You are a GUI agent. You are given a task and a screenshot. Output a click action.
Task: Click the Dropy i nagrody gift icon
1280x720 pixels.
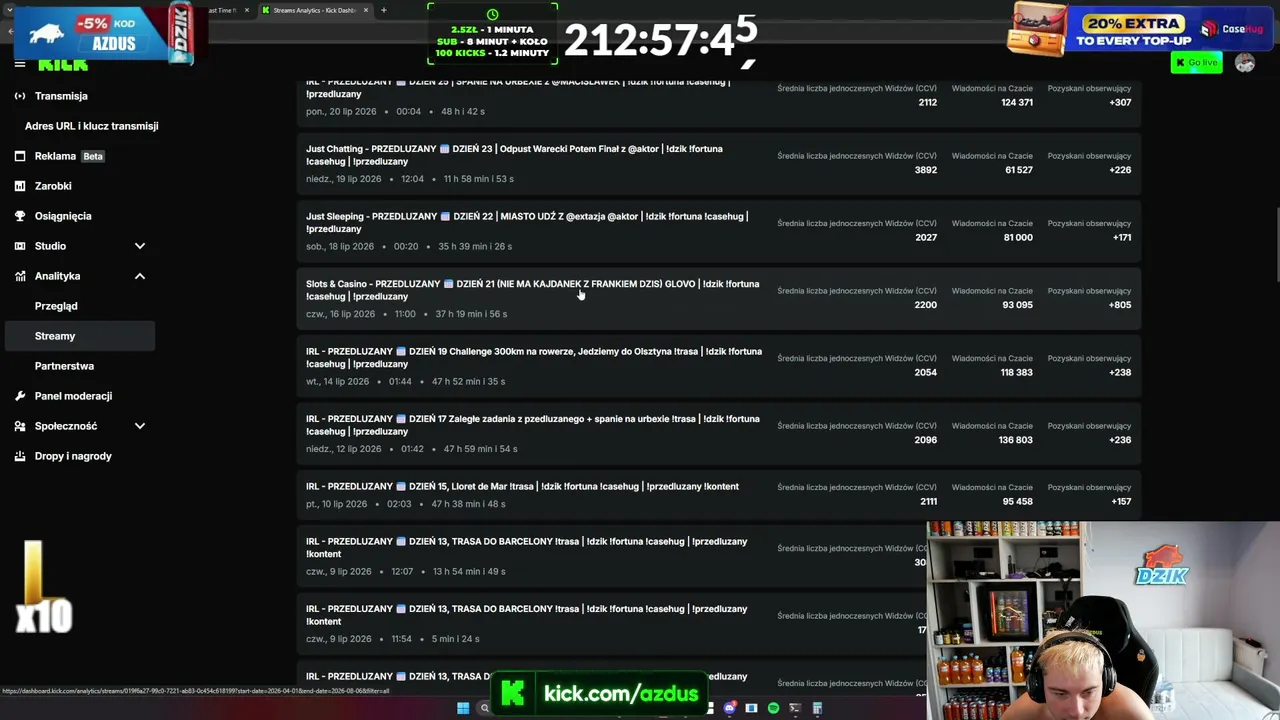click(20, 456)
